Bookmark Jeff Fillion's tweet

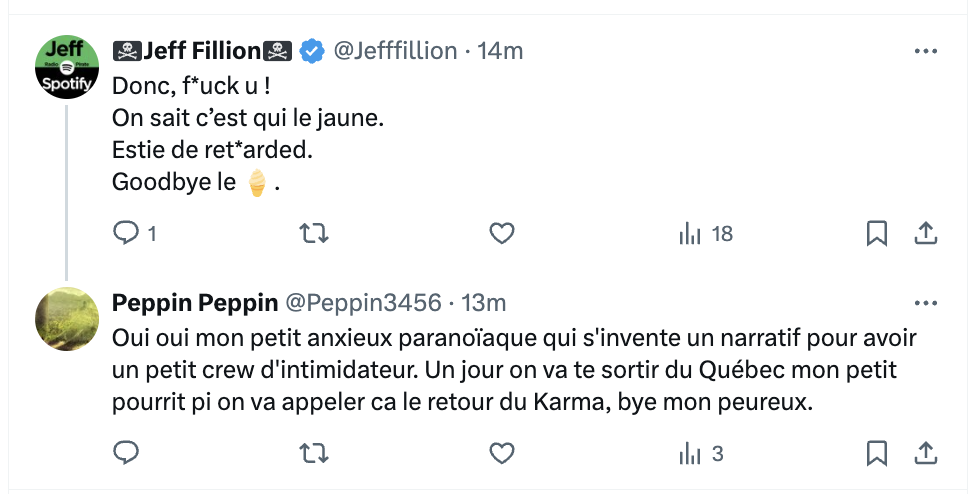[876, 234]
